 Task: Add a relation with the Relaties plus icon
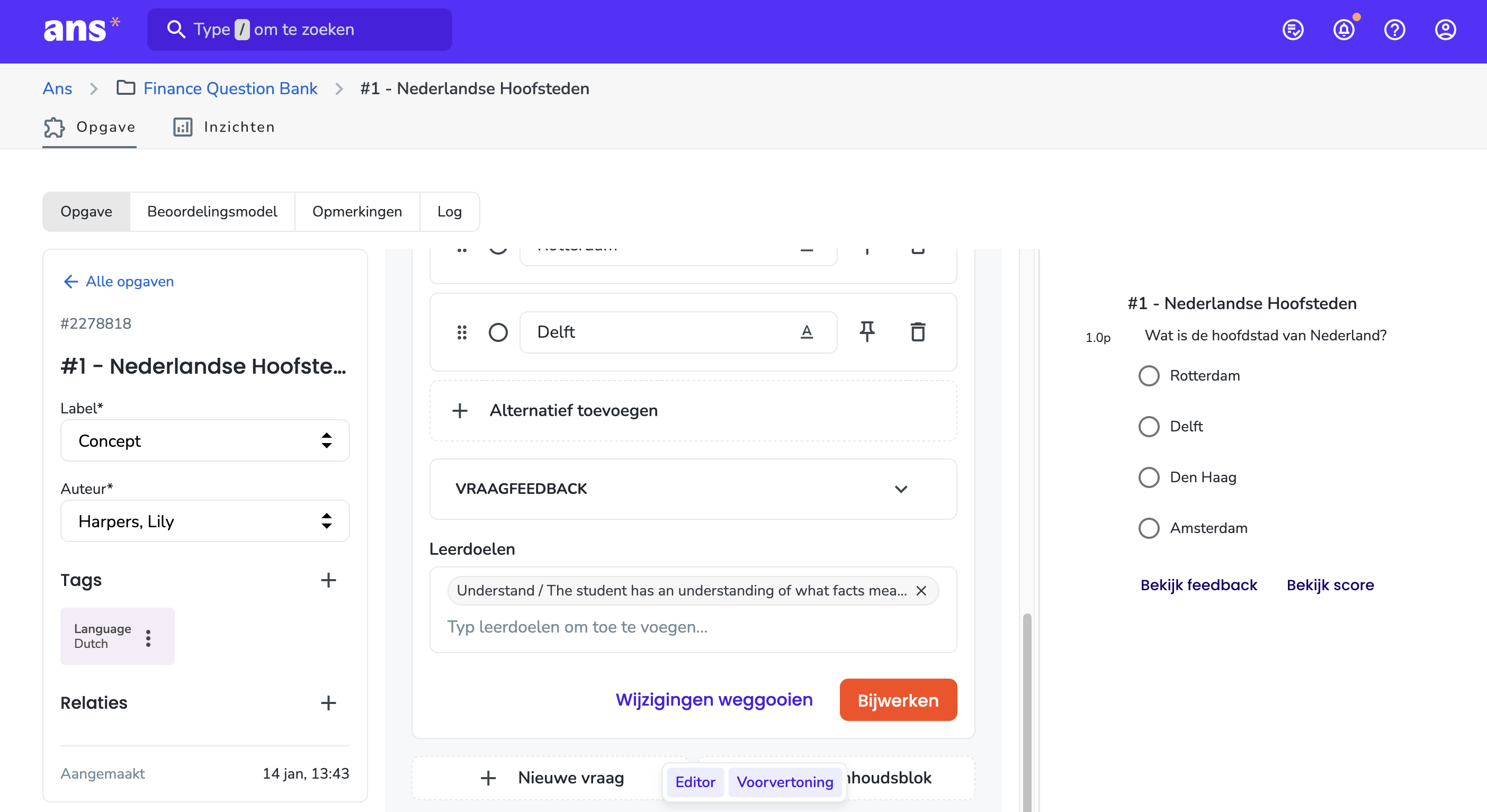[x=328, y=702]
